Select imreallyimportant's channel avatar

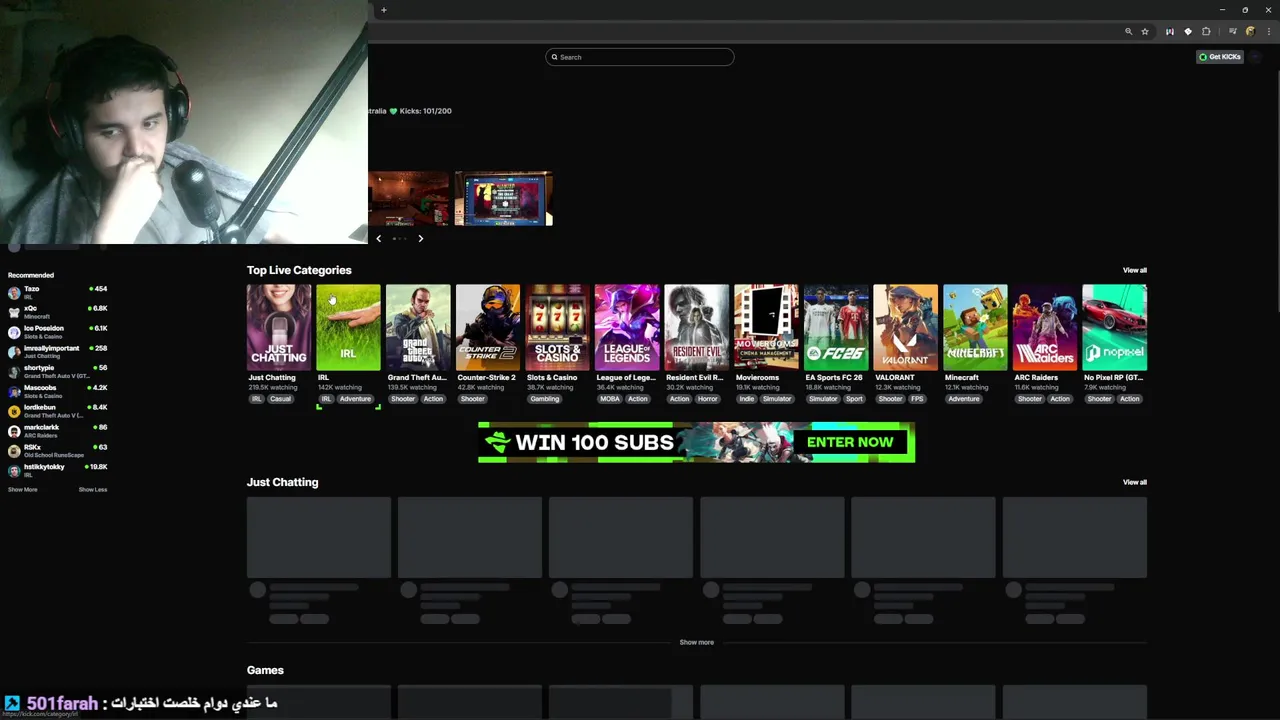pyautogui.click(x=14, y=352)
